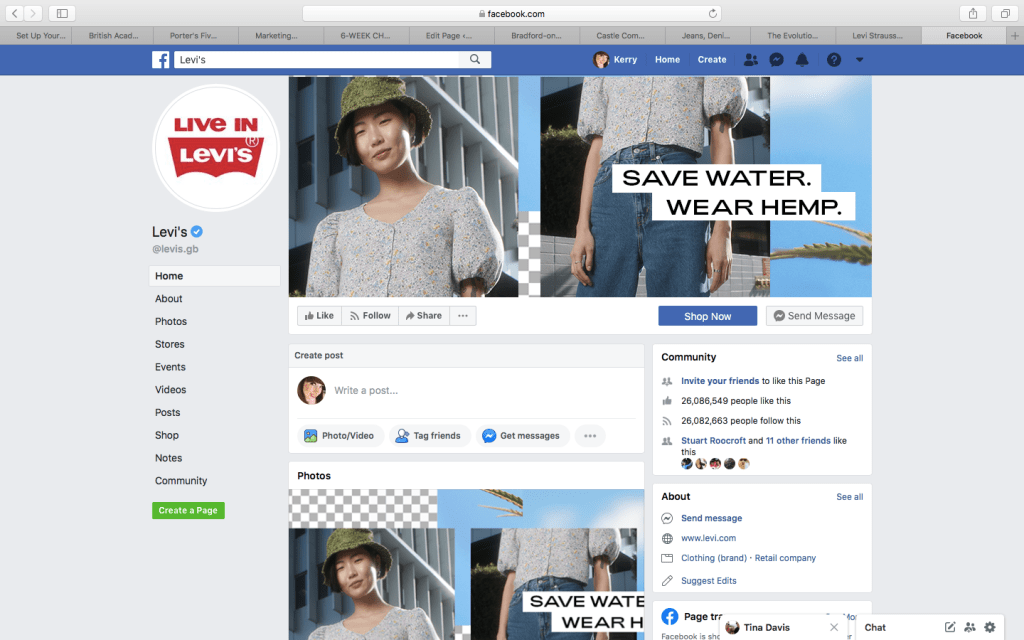The height and width of the screenshot is (640, 1024).
Task: Close the Tina Davis chat tab
Action: pyautogui.click(x=834, y=627)
